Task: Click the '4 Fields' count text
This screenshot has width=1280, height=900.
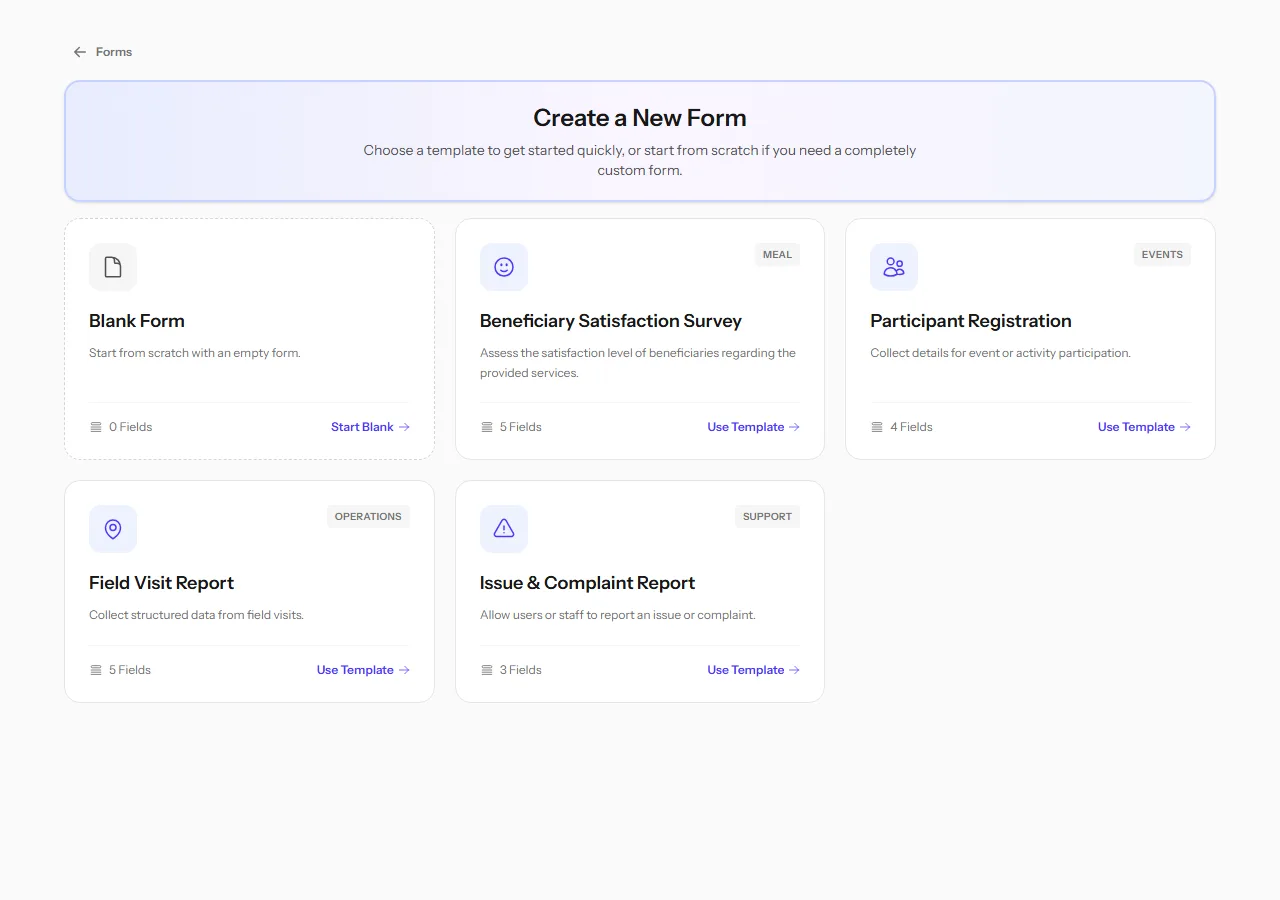Action: point(911,427)
